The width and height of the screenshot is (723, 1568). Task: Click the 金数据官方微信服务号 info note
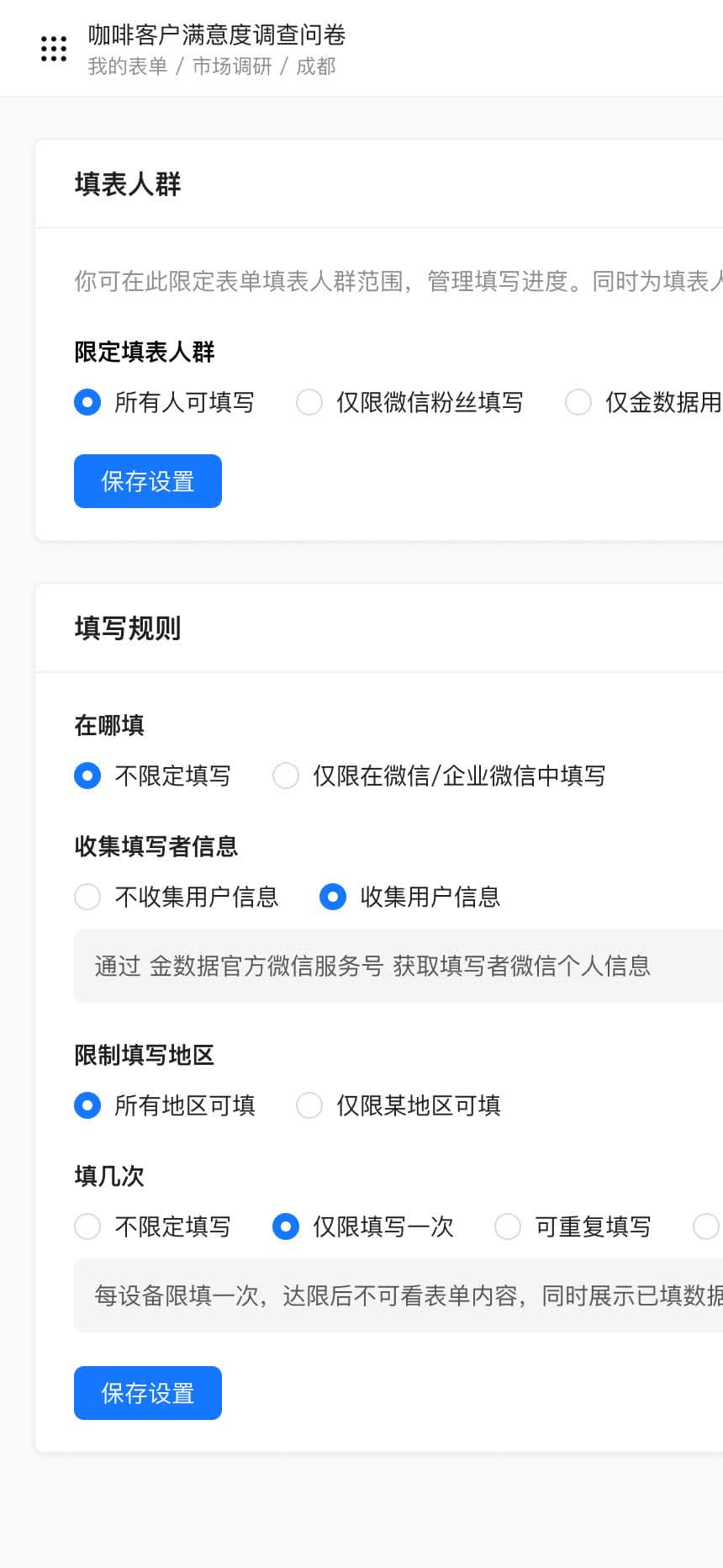click(x=398, y=966)
